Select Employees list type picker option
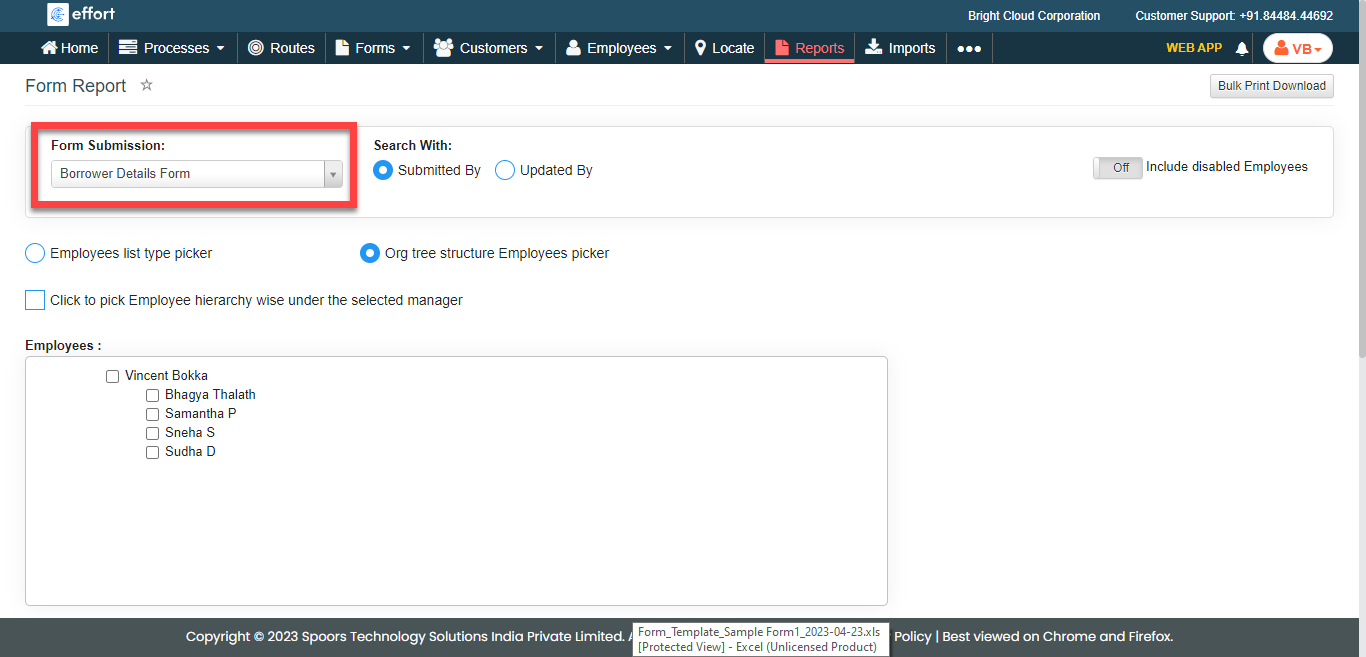The image size is (1366, 657). (x=35, y=253)
